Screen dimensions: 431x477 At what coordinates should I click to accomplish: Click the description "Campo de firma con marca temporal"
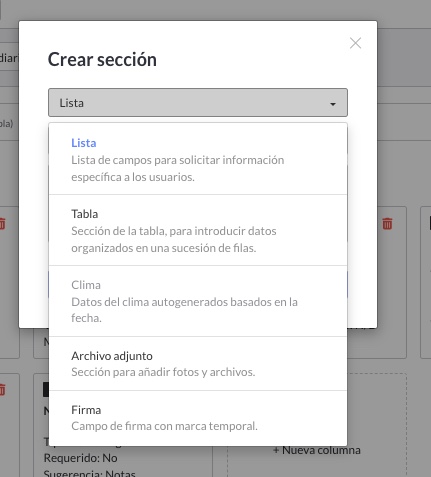(164, 426)
